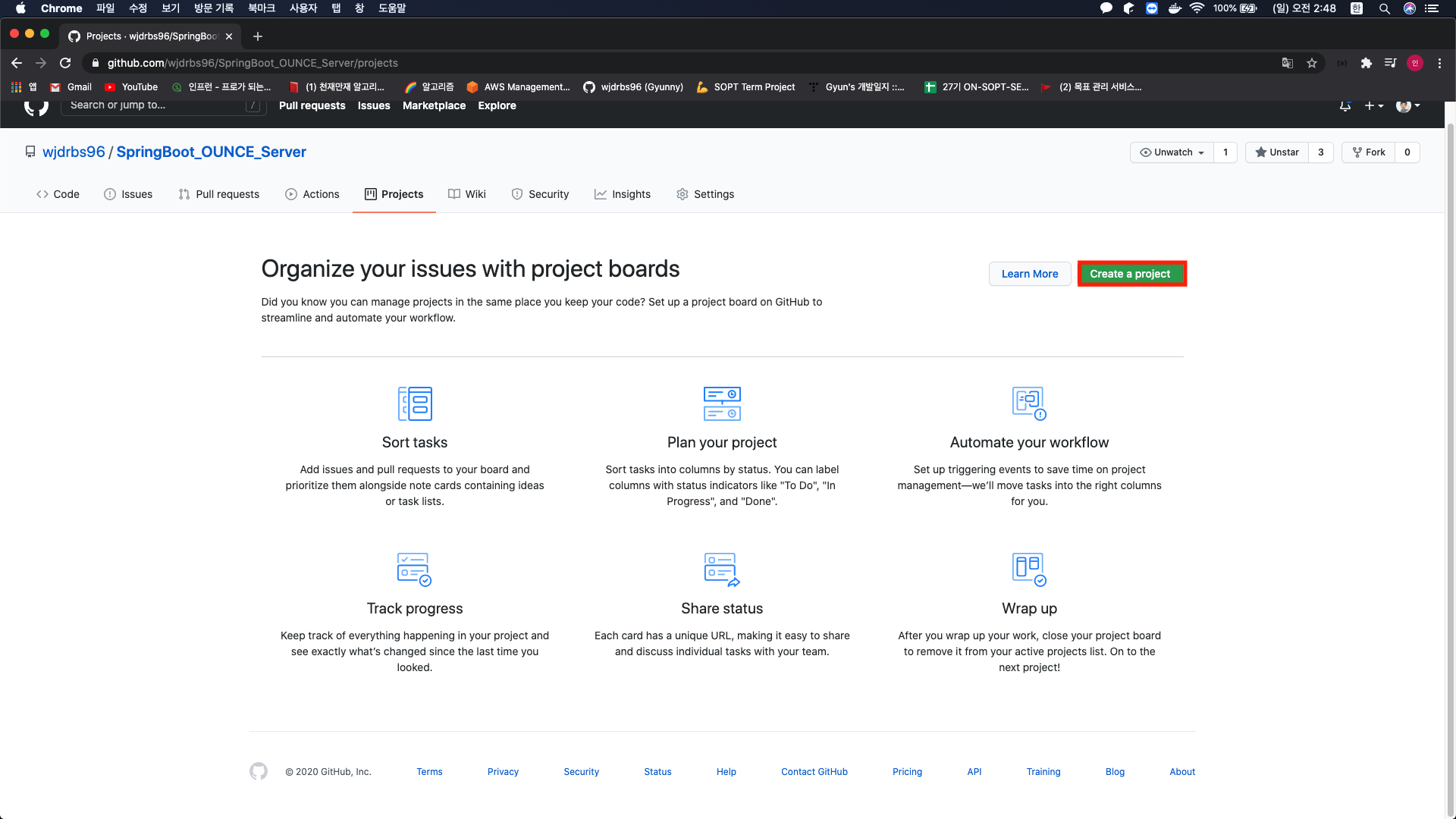Expand the Unwatch dropdown

(x=1172, y=152)
